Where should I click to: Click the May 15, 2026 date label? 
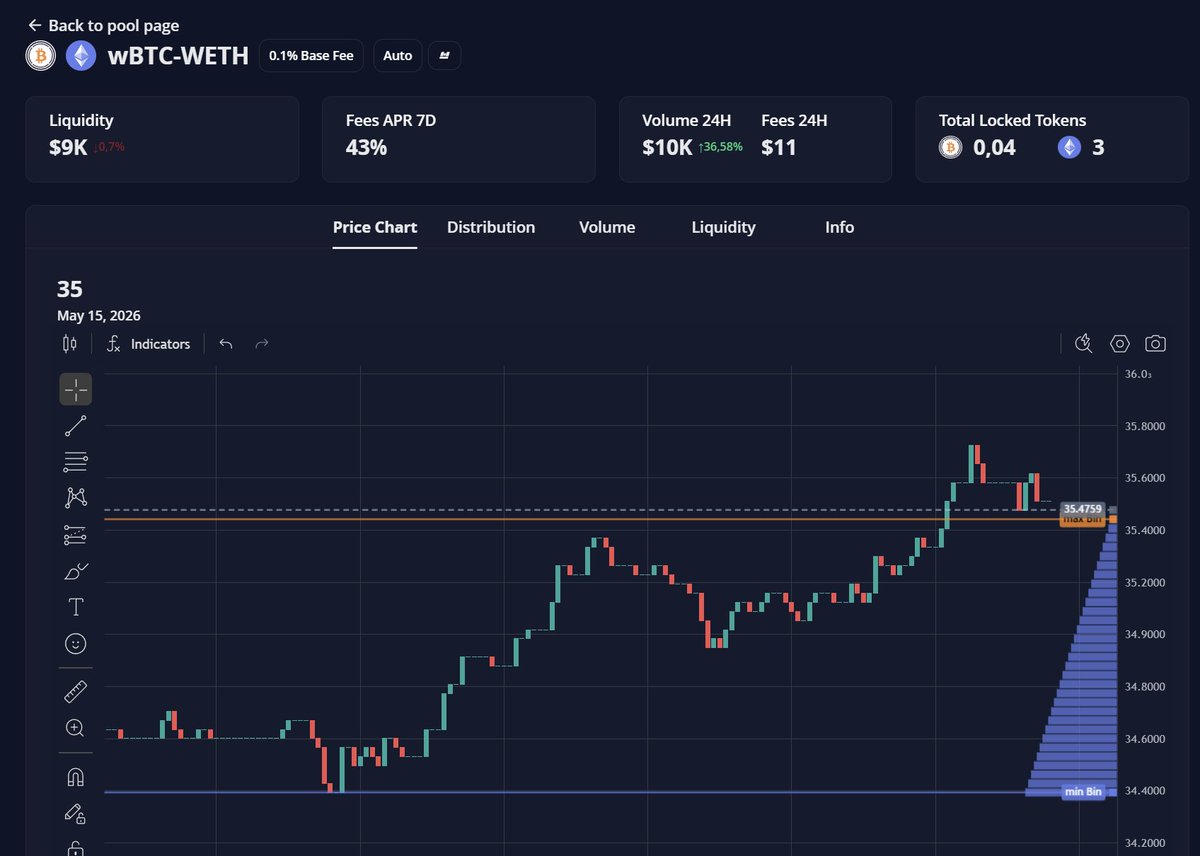click(99, 316)
